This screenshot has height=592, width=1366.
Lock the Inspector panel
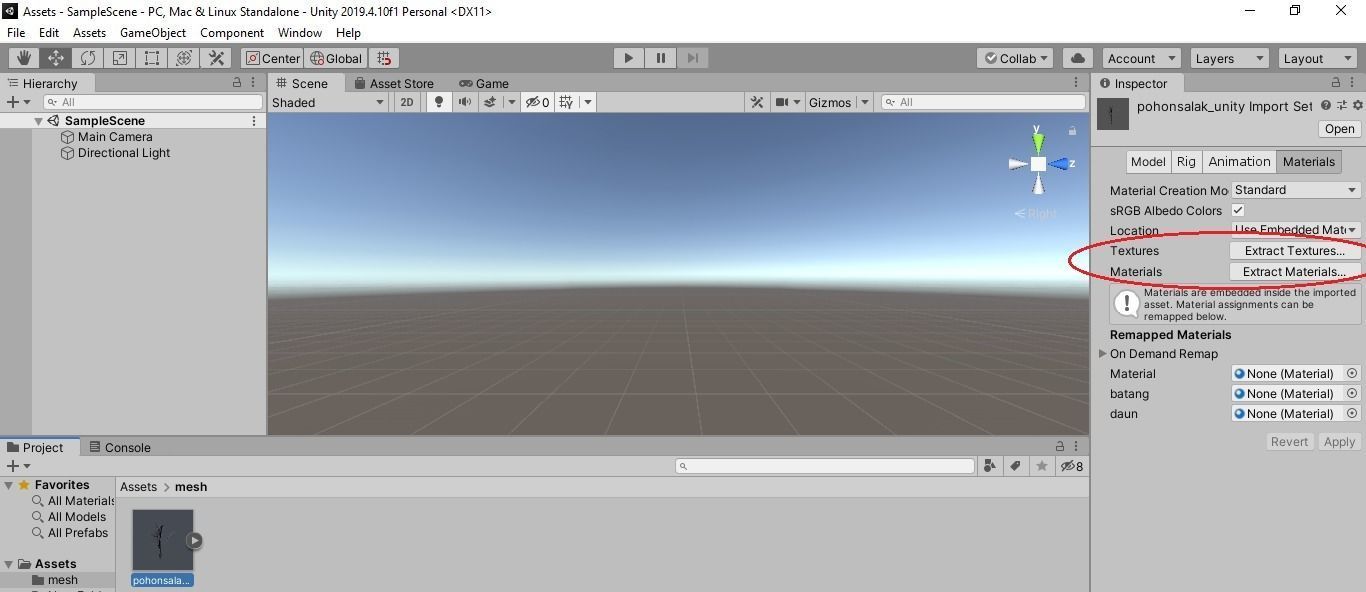pos(1336,83)
